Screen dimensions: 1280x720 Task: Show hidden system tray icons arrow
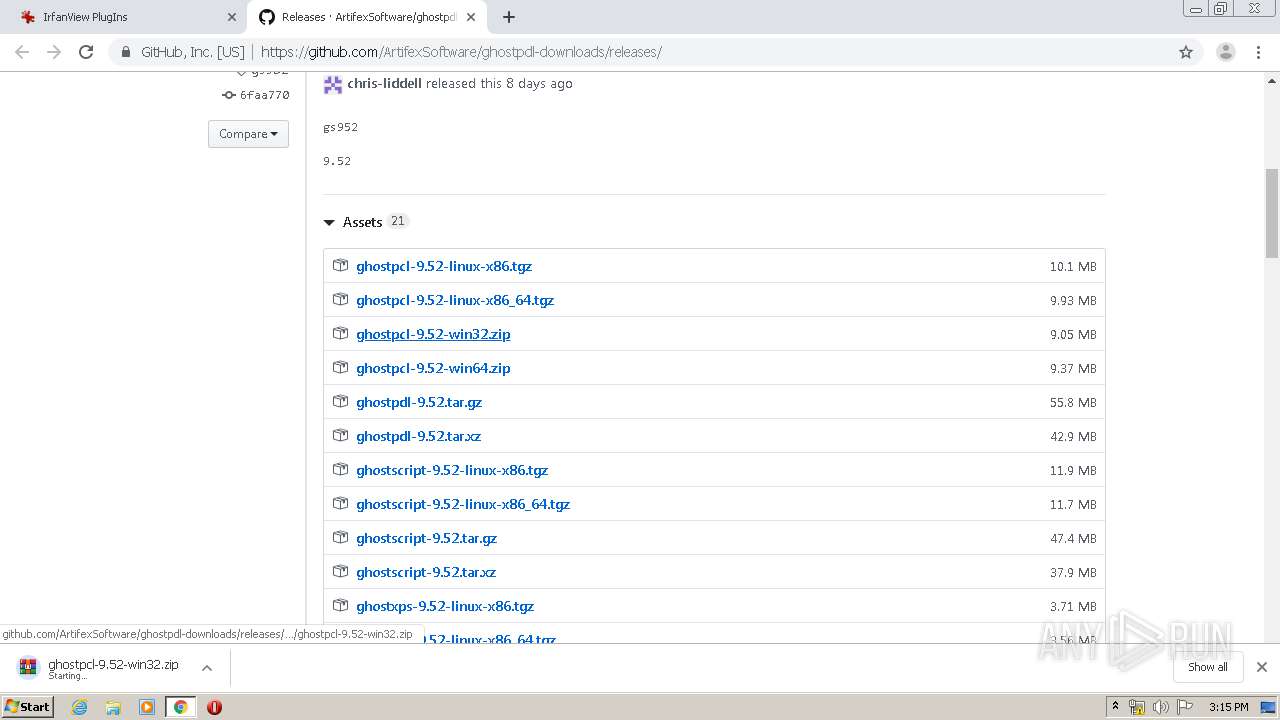1115,707
